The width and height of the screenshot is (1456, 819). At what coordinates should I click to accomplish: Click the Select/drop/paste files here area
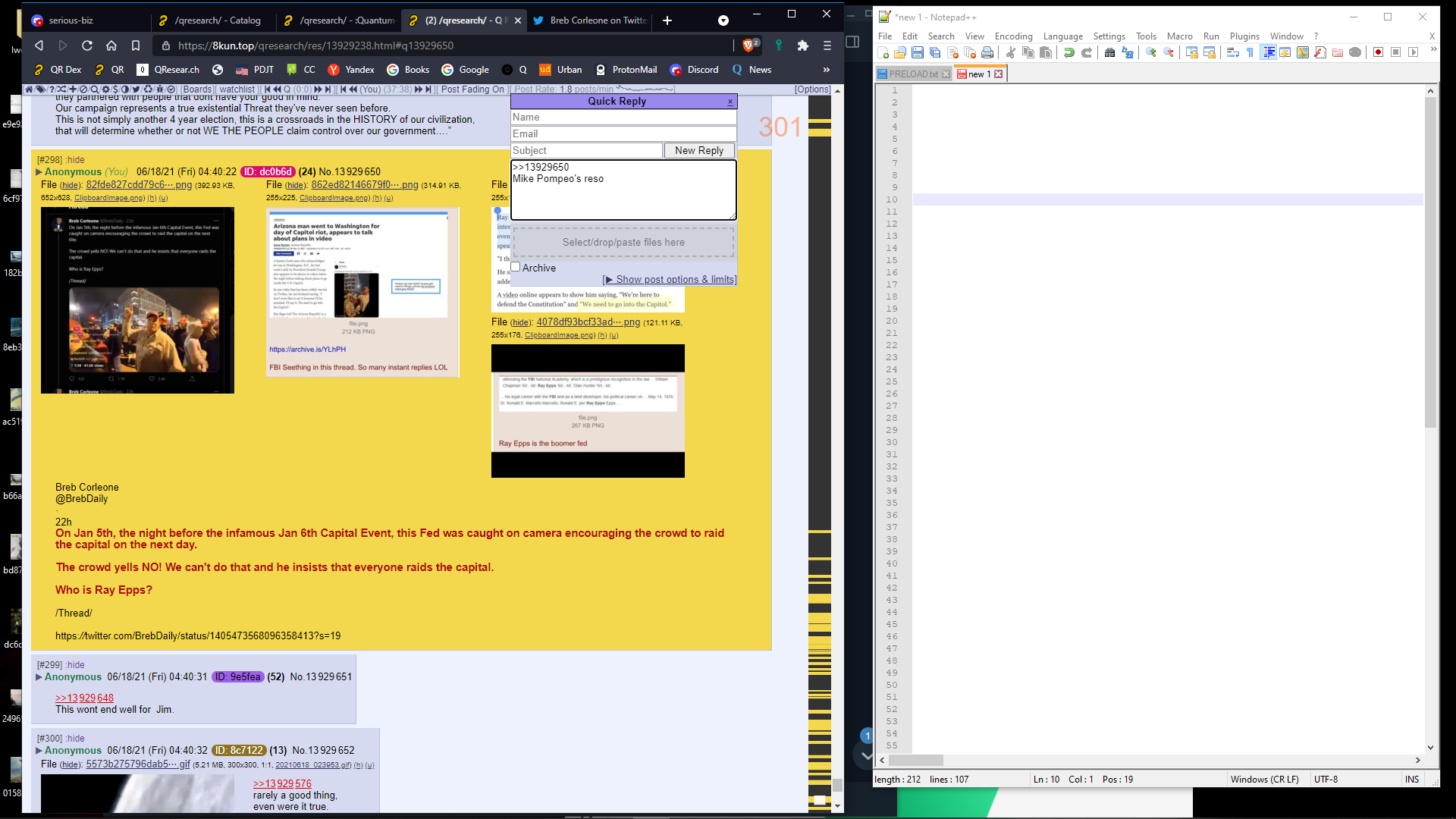tap(623, 243)
